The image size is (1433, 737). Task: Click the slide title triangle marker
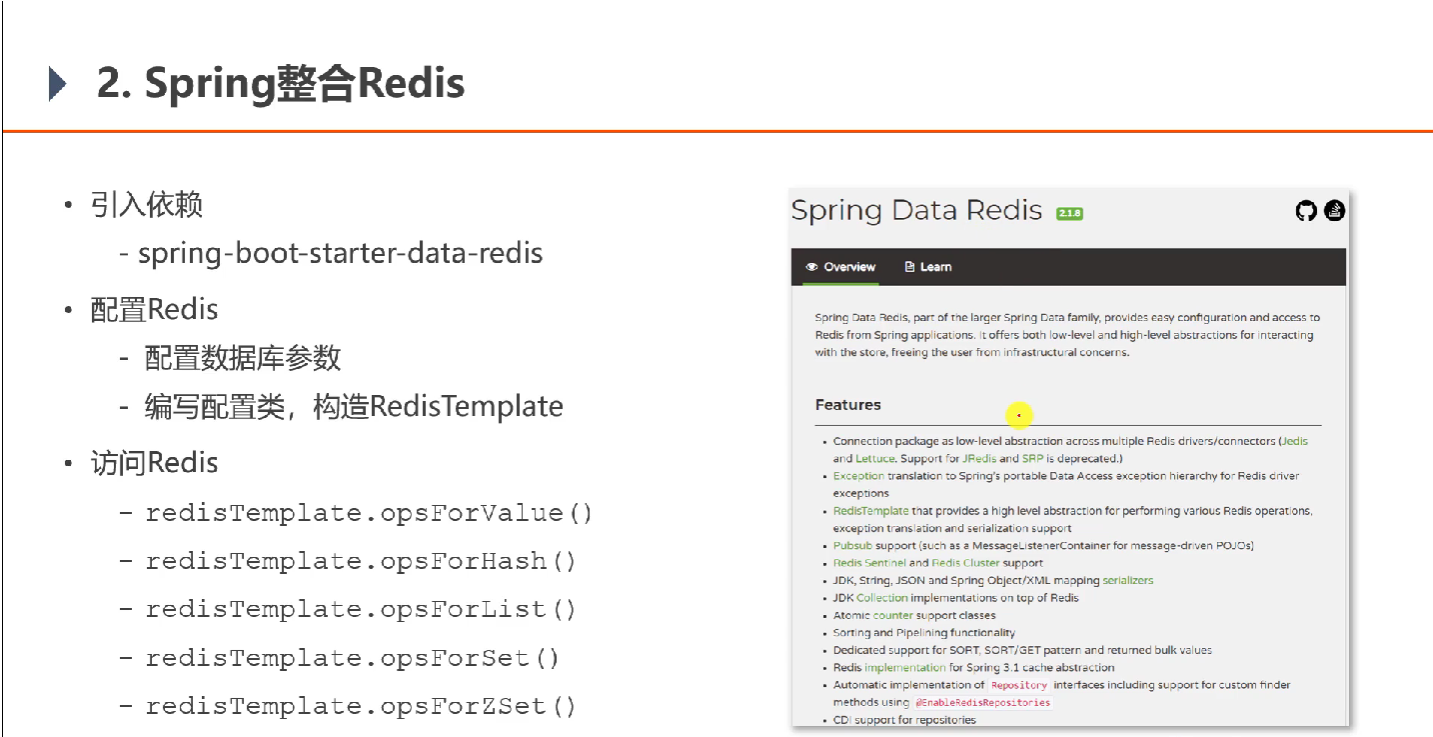click(57, 84)
